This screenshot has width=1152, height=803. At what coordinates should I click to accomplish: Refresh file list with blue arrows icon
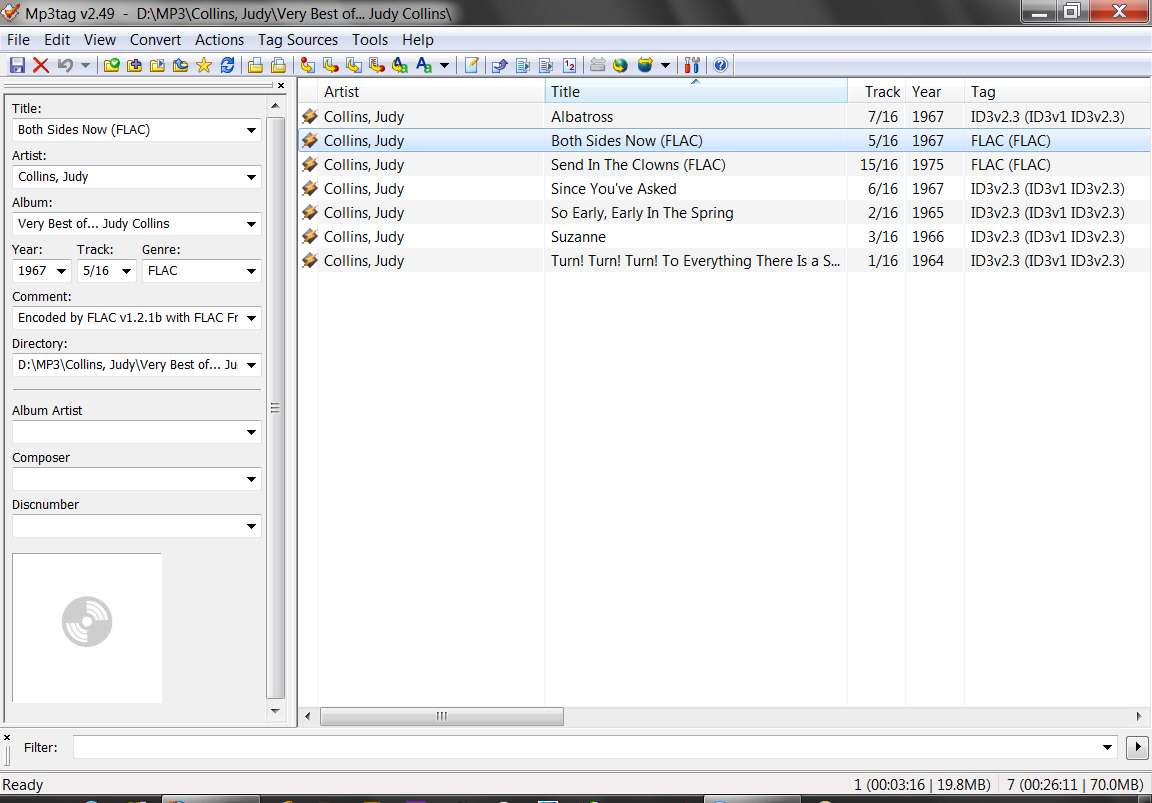(x=228, y=65)
